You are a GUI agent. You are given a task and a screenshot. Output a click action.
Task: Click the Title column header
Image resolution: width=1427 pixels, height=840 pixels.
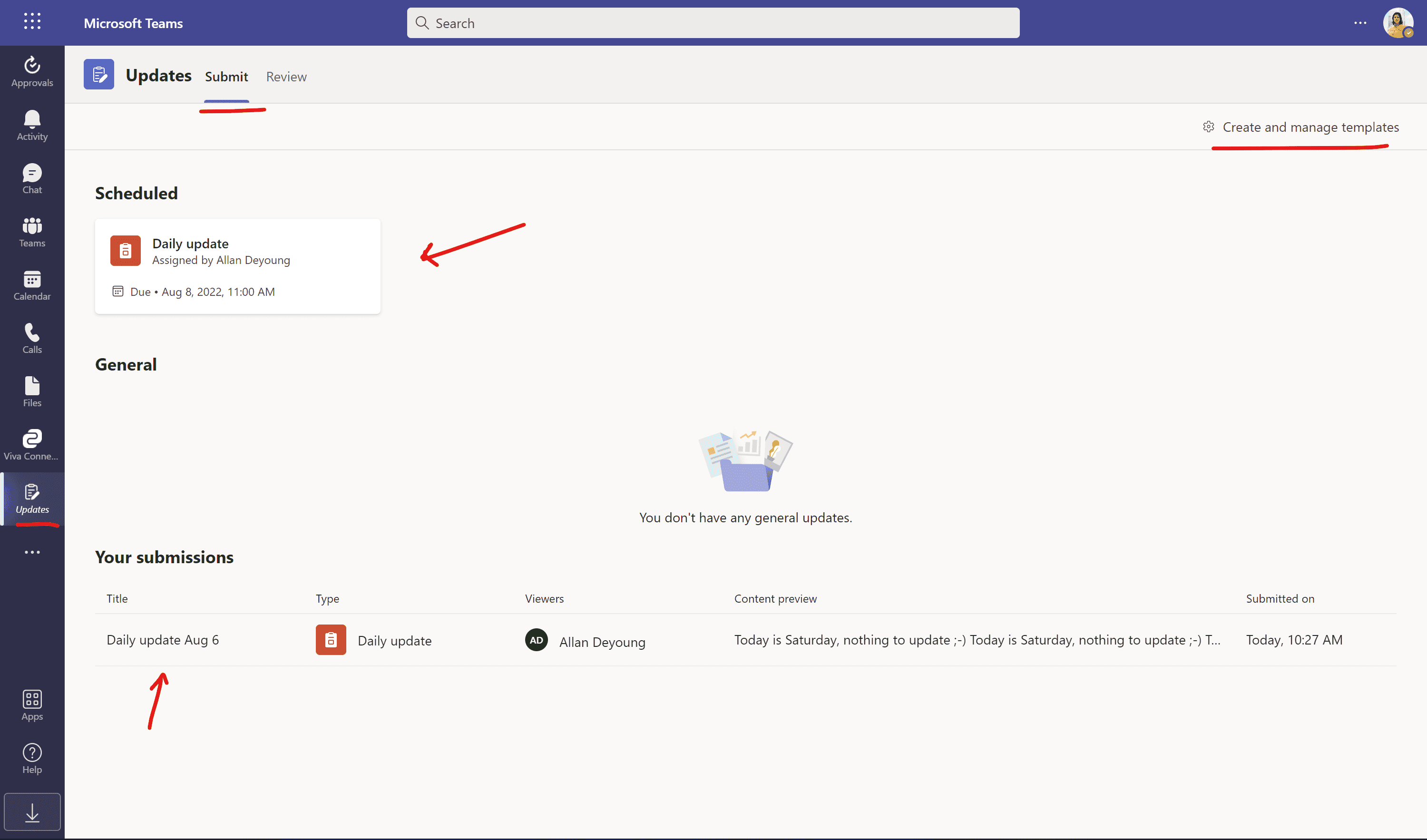[117, 599]
